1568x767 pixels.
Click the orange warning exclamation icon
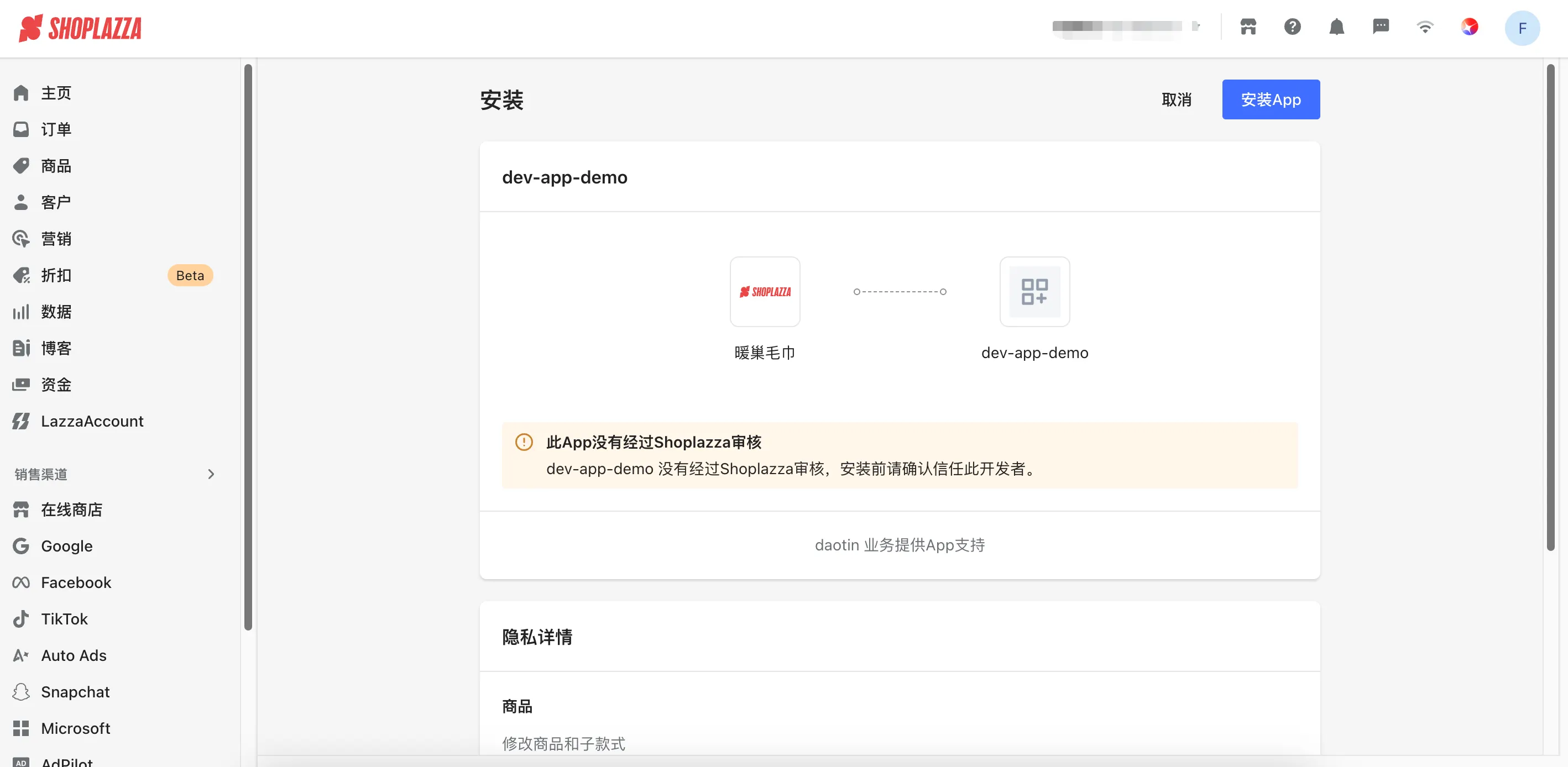(x=524, y=442)
